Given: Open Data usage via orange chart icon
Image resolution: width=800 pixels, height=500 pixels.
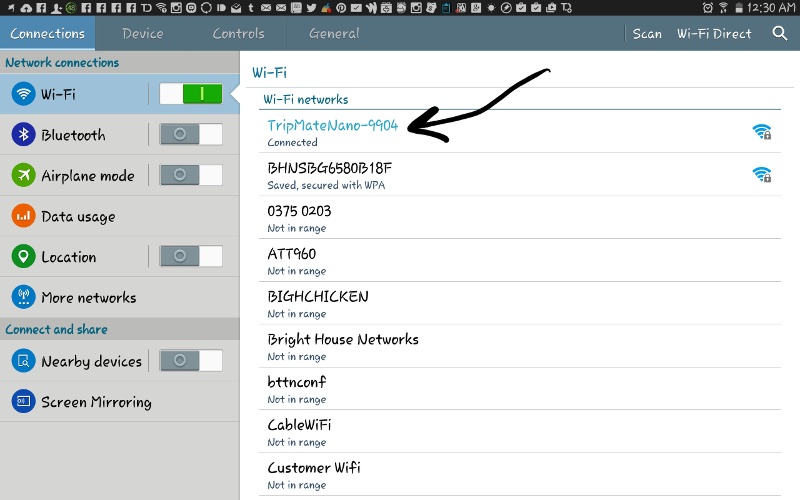Looking at the screenshot, I should pyautogui.click(x=23, y=216).
